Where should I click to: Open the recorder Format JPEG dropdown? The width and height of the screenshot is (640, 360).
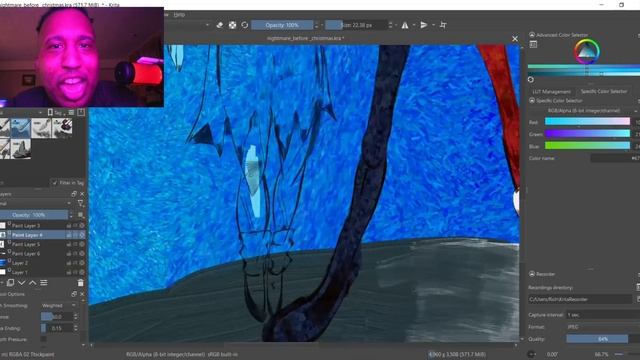(603, 327)
